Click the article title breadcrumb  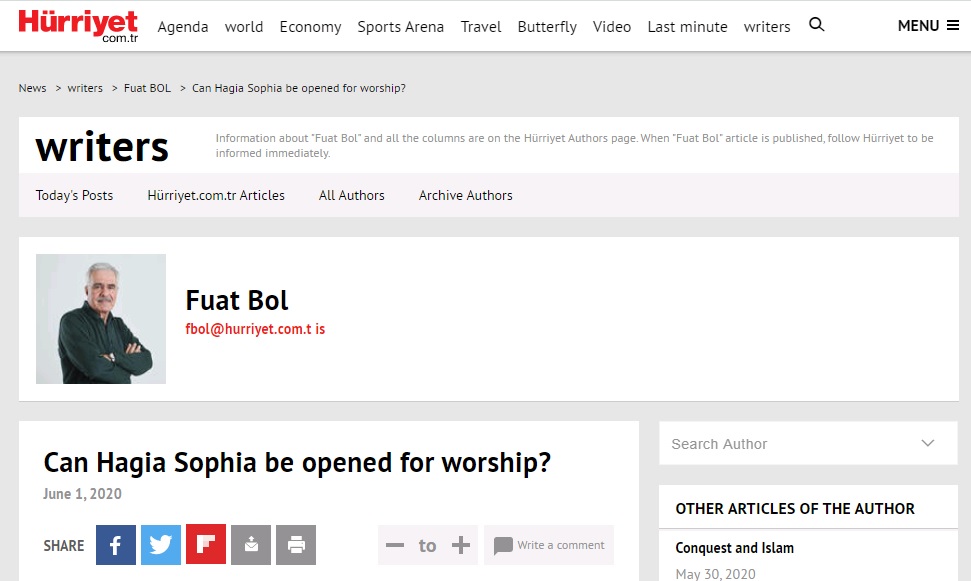tap(299, 88)
